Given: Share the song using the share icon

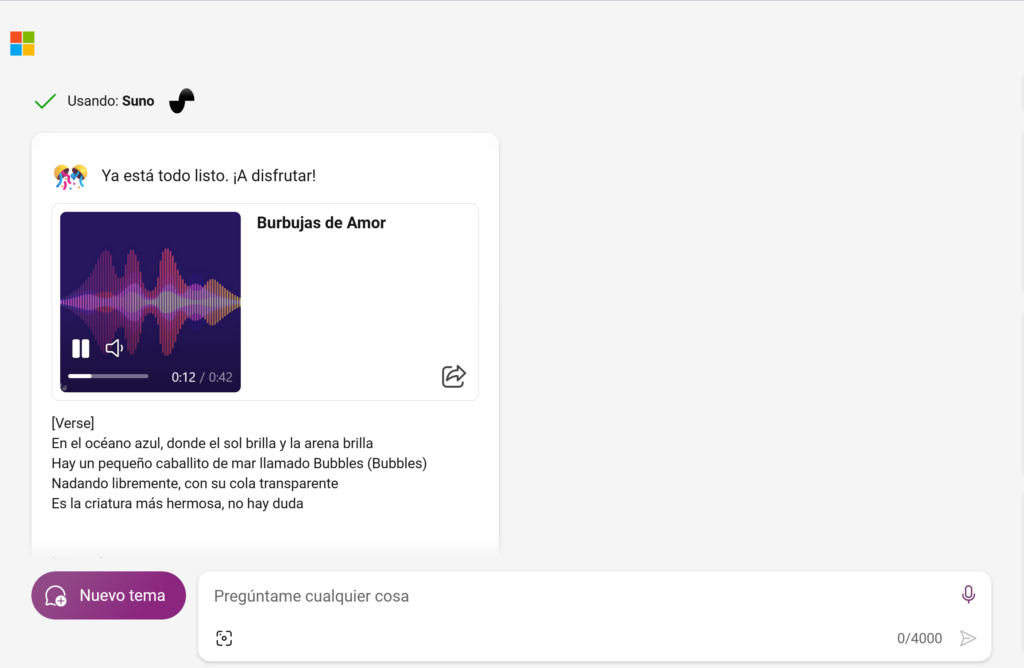Looking at the screenshot, I should [453, 376].
